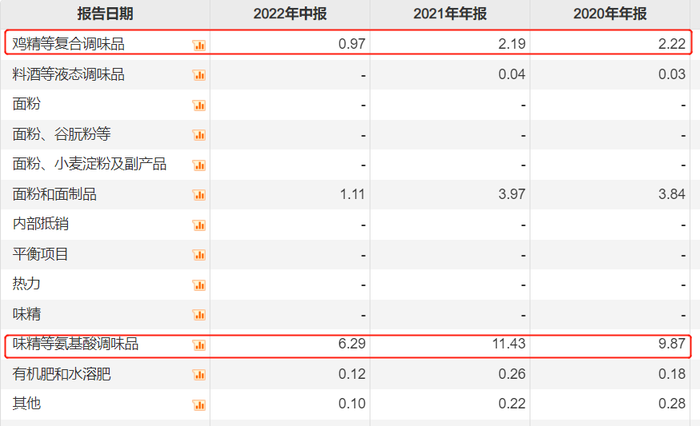Open chart icon for 味精等氨基酸调味品 row

pos(199,345)
